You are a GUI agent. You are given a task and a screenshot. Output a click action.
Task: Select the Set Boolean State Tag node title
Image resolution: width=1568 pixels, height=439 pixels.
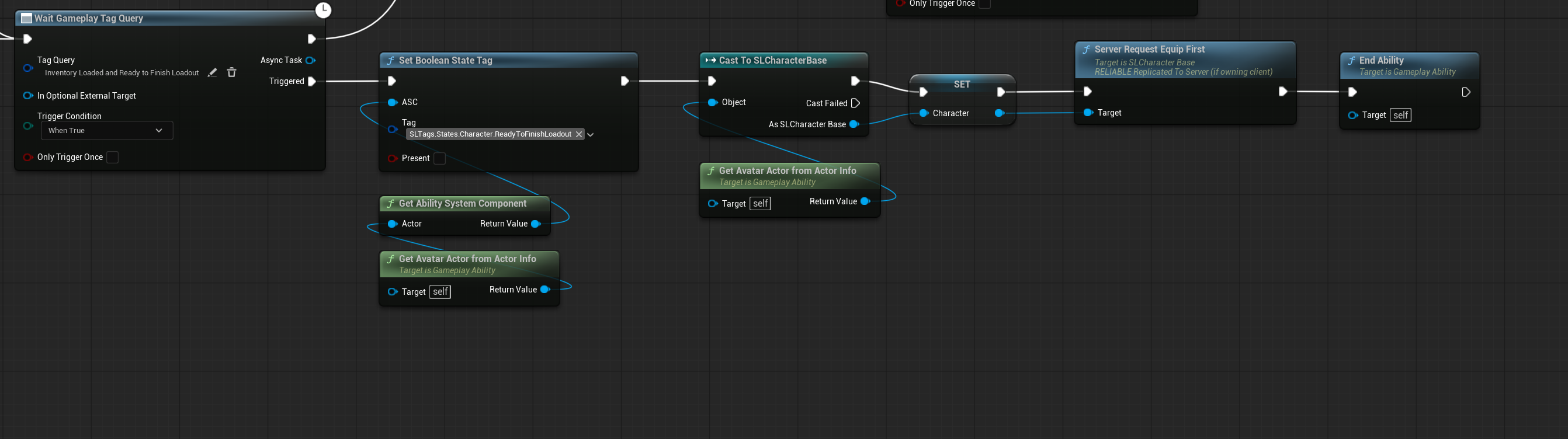pos(446,60)
